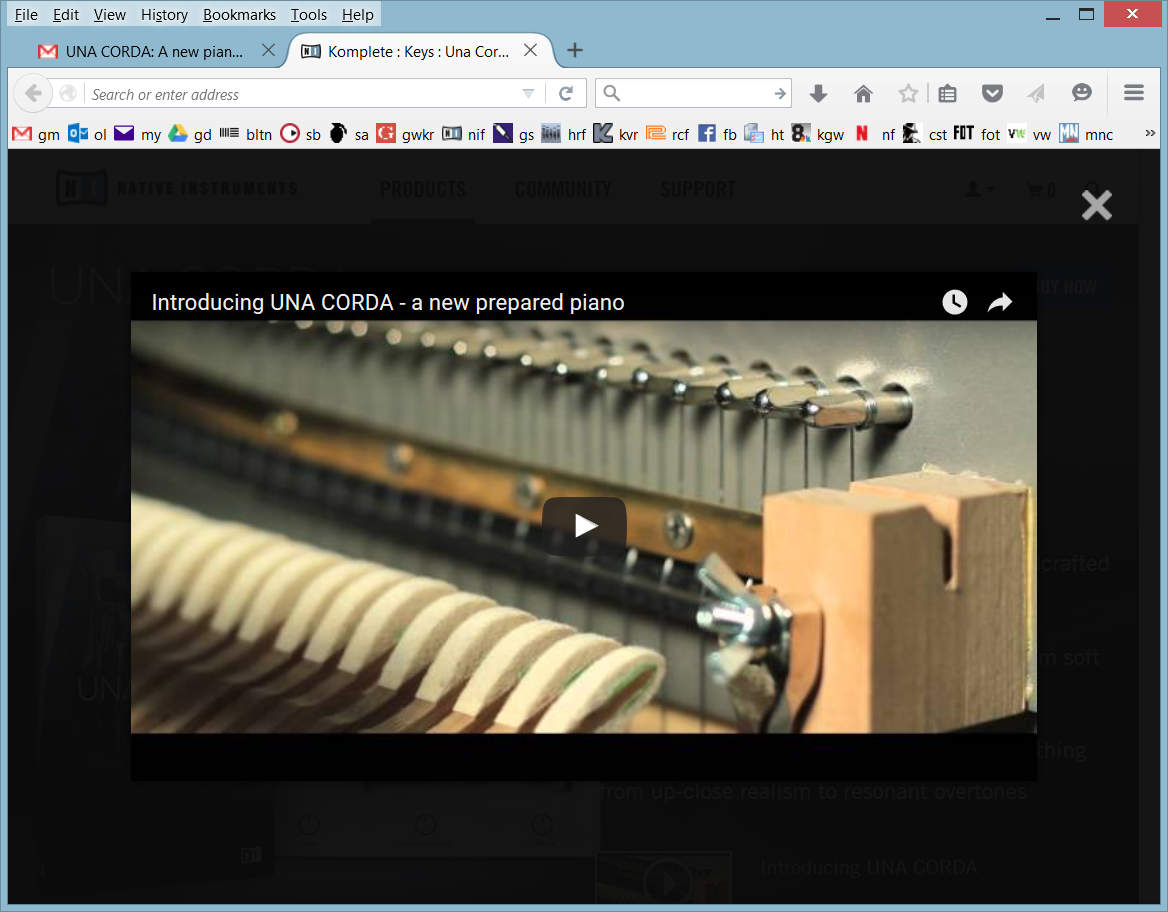This screenshot has height=912, width=1168.
Task: Open the sa bookmark
Action: click(349, 134)
